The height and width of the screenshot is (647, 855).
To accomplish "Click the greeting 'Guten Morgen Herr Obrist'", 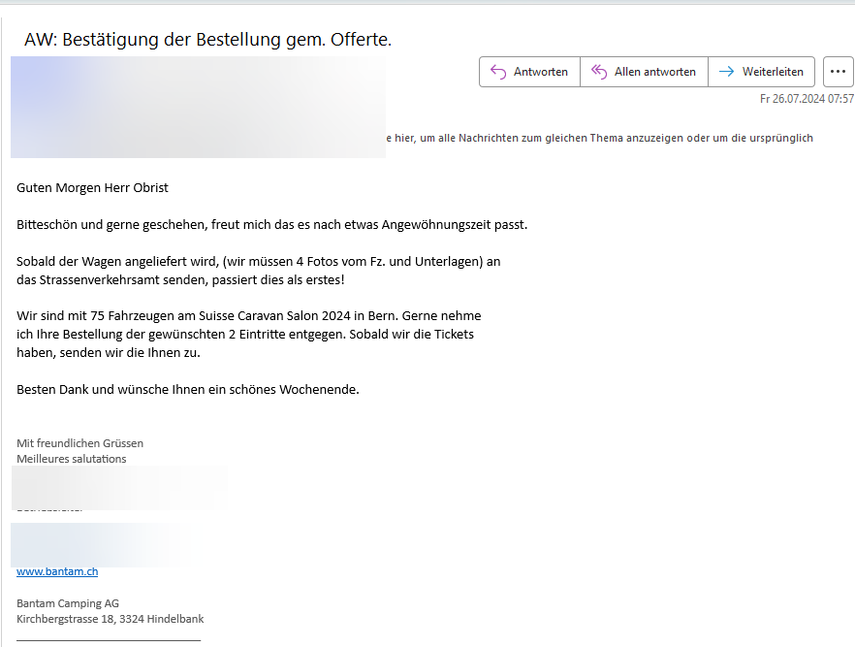I will click(x=93, y=187).
